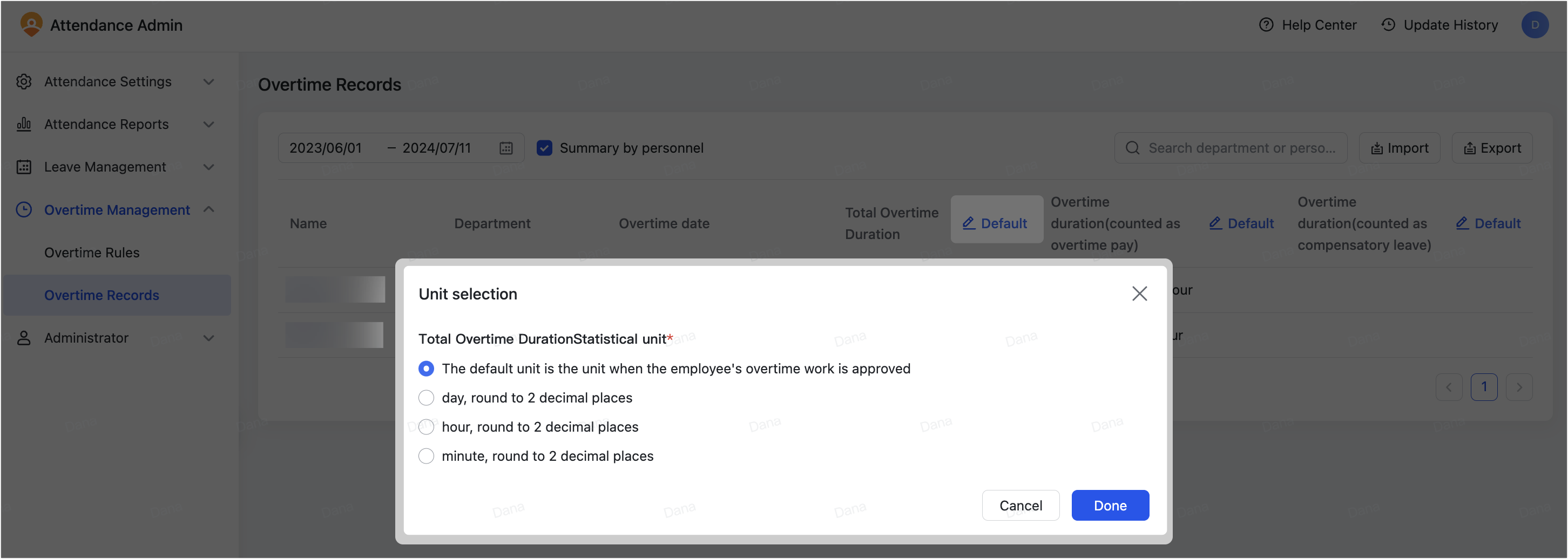Screen dimensions: 1568x559
Task: Click the Done button
Action: point(1110,505)
